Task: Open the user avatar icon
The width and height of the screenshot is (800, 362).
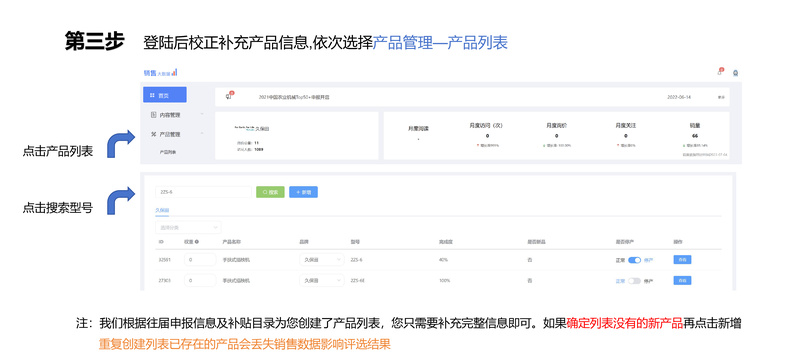Action: (735, 73)
